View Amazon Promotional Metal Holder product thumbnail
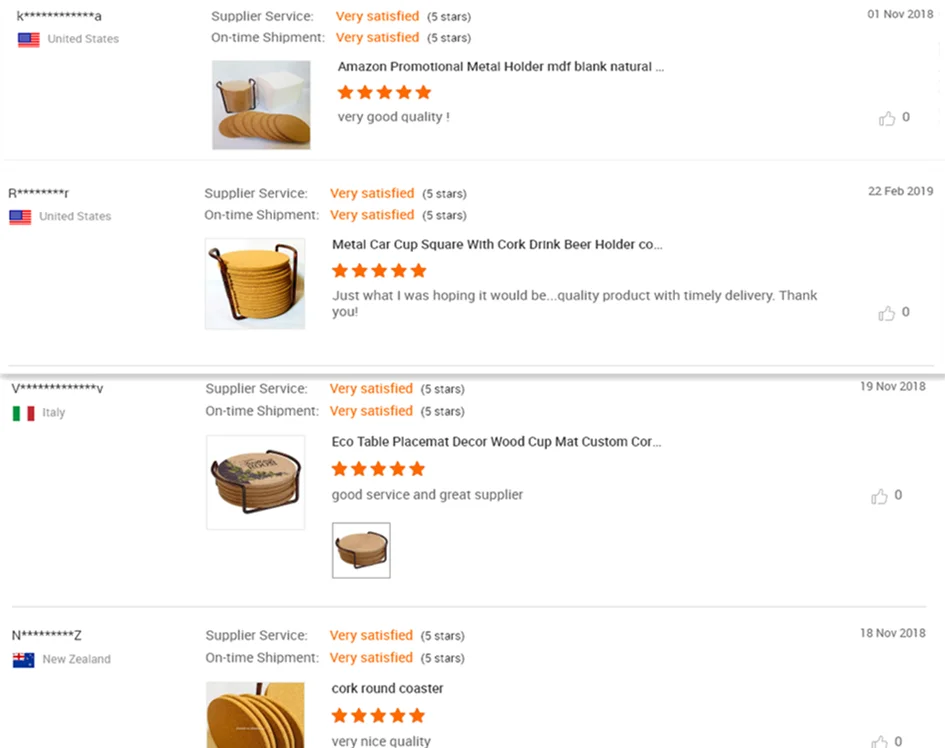Viewport: 945px width, 748px height. [261, 105]
